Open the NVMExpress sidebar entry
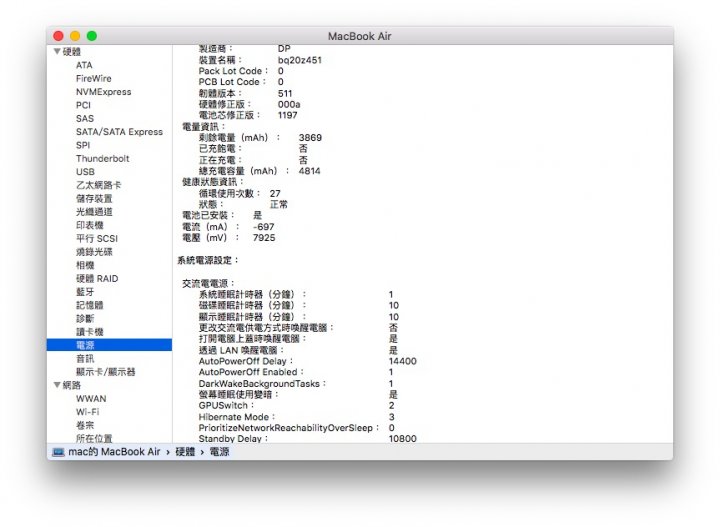The image size is (720, 527). [x=103, y=92]
